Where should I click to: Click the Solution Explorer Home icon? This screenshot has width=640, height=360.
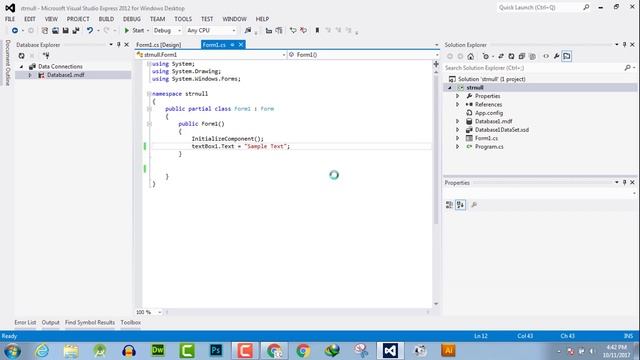(x=471, y=56)
